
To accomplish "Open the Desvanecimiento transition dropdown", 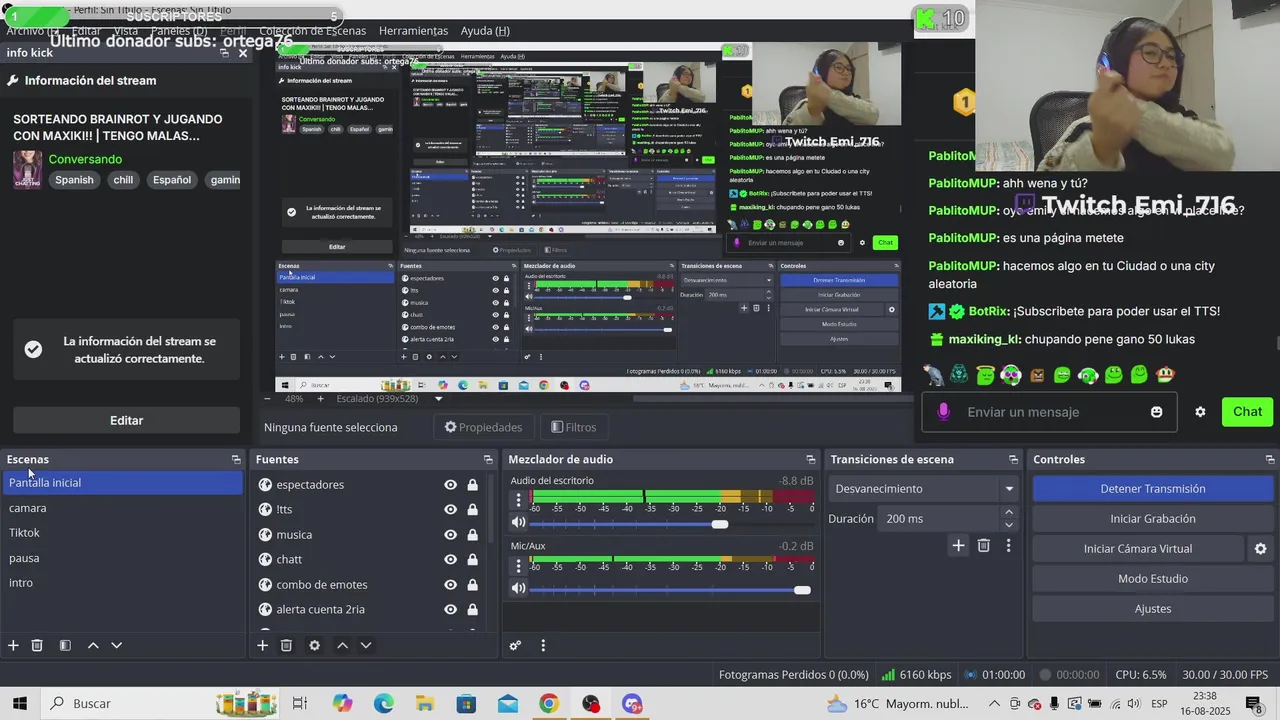I will (x=923, y=489).
